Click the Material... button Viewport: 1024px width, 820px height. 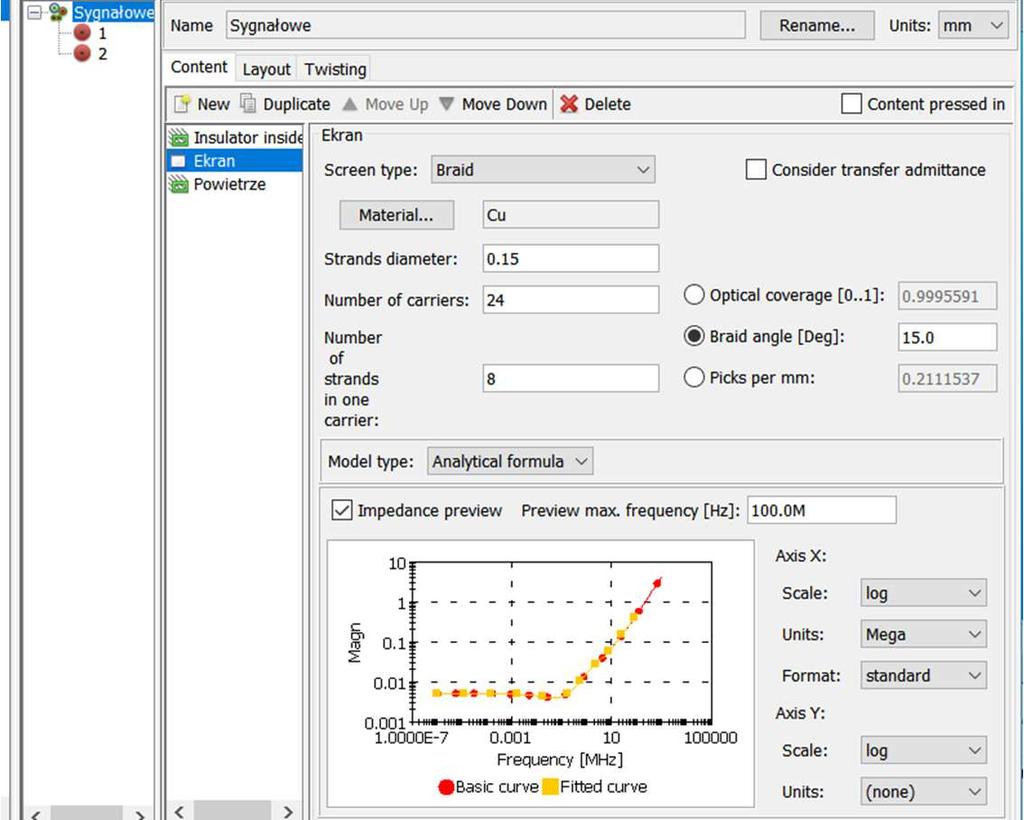(396, 215)
